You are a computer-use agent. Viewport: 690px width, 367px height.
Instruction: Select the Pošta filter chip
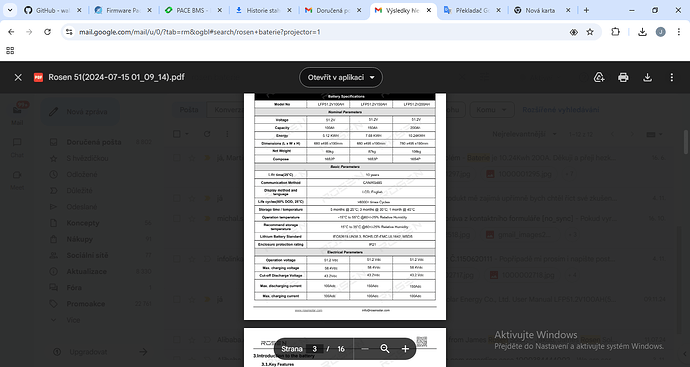pyautogui.click(x=189, y=110)
